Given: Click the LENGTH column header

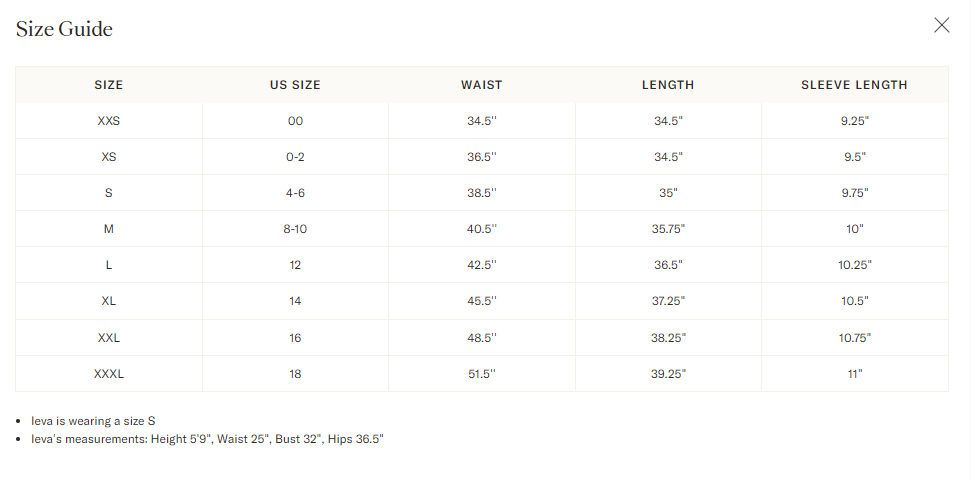Looking at the screenshot, I should [x=668, y=85].
